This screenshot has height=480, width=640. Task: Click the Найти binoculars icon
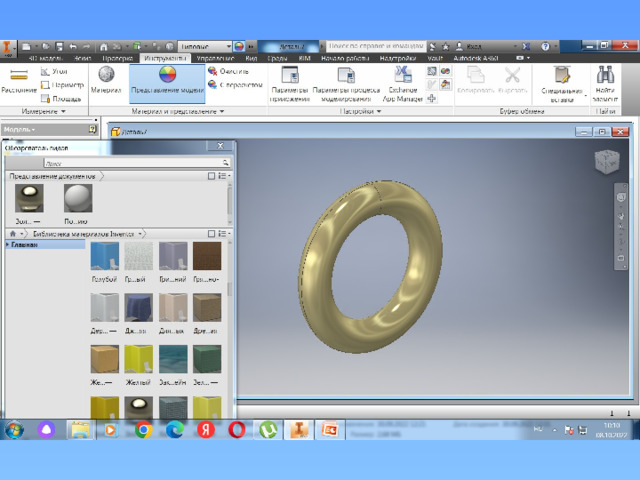pyautogui.click(x=605, y=80)
